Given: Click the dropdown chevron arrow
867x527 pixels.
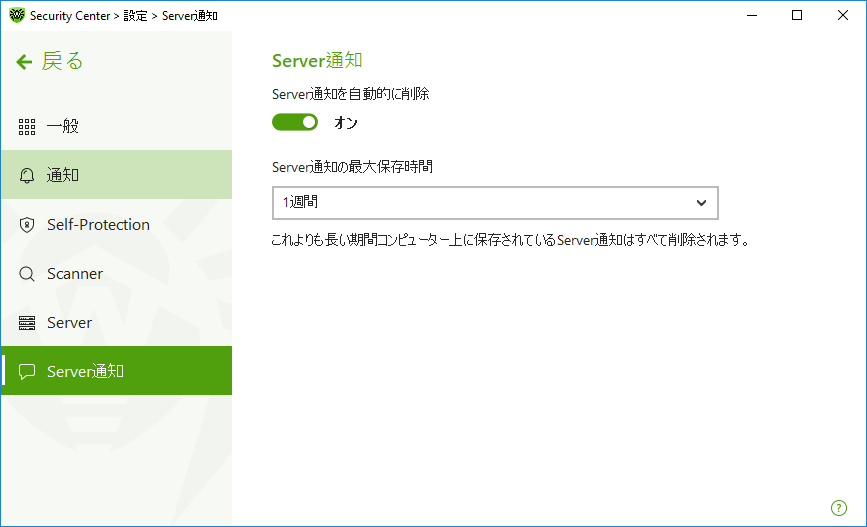Looking at the screenshot, I should (701, 203).
